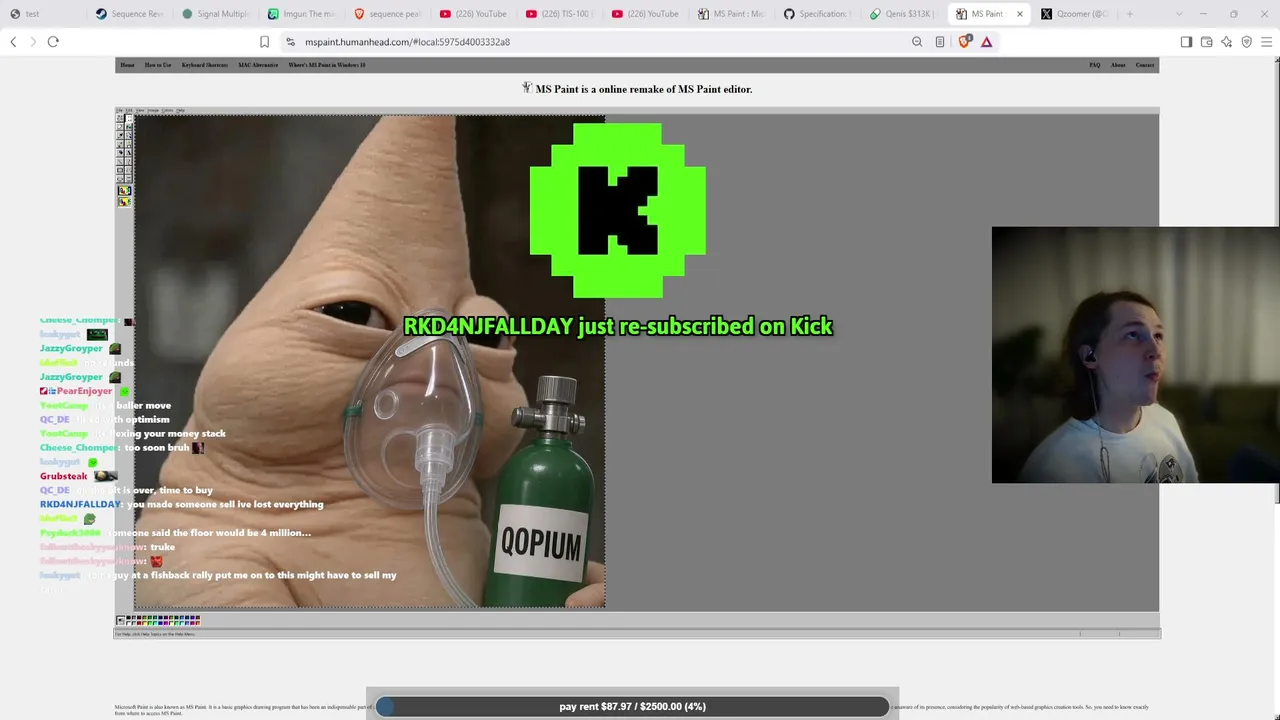Toggle the browser sidebar panel
The height and width of the screenshot is (720, 1280).
1186,42
